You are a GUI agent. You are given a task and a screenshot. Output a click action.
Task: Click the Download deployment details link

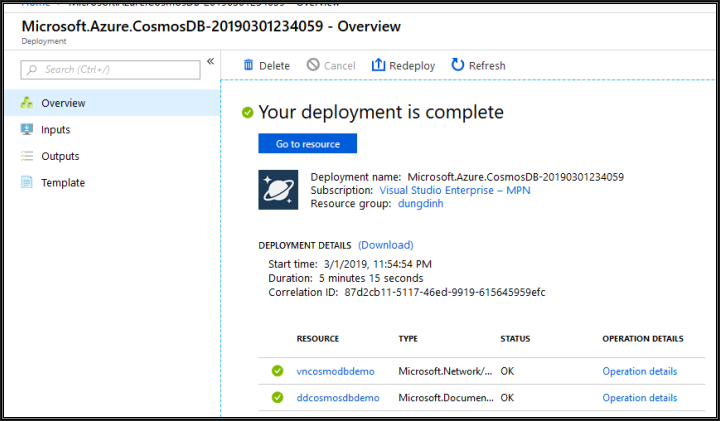385,245
